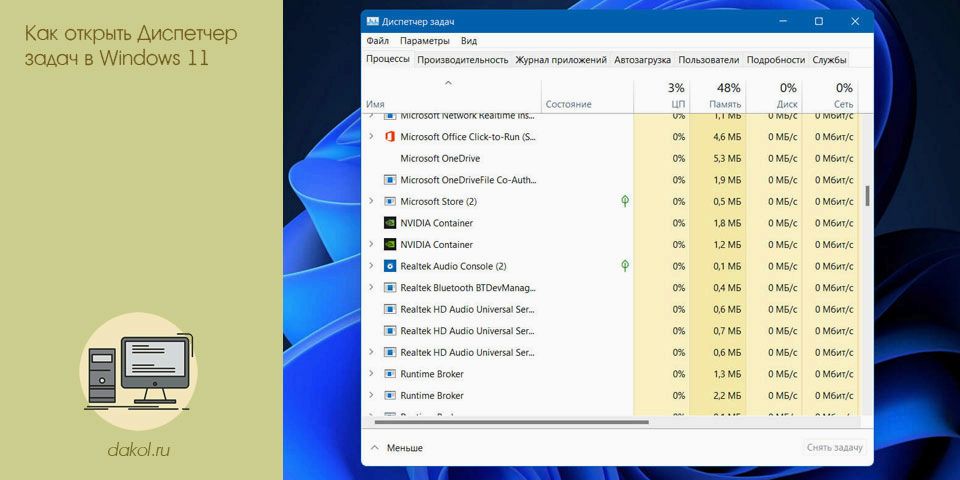
Task: Sort by the Память column header
Action: click(718, 95)
